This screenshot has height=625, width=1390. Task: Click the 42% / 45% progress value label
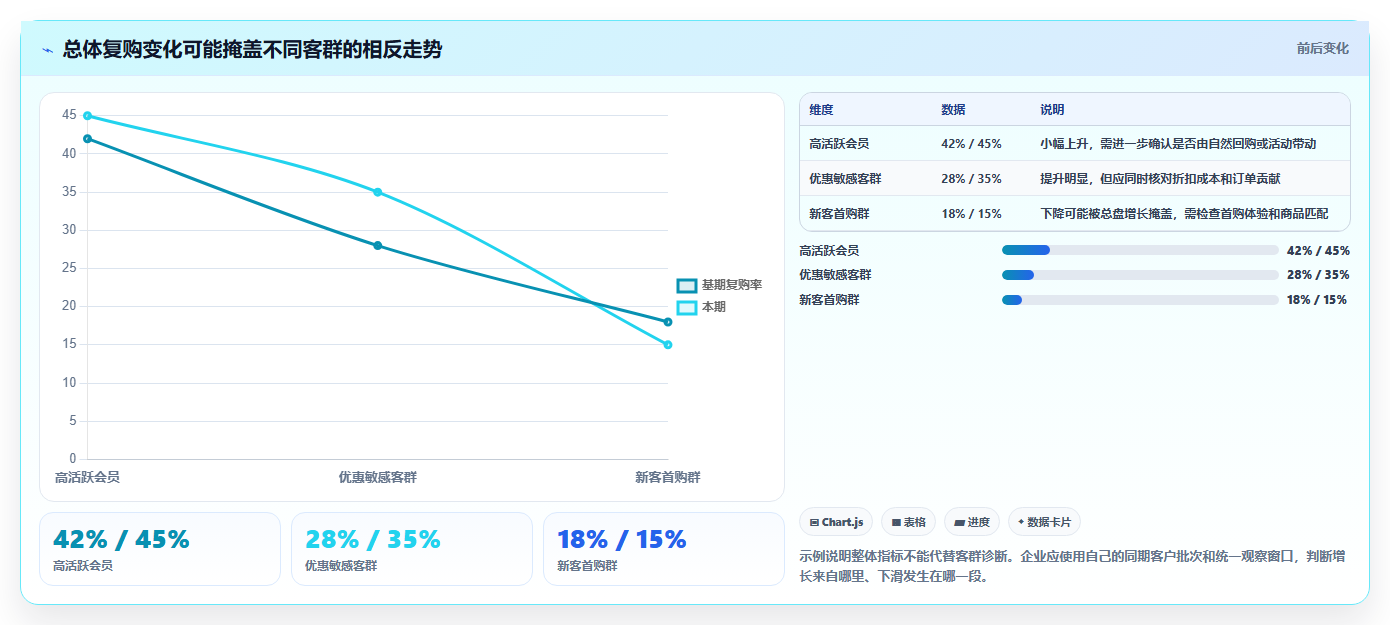tap(1318, 251)
